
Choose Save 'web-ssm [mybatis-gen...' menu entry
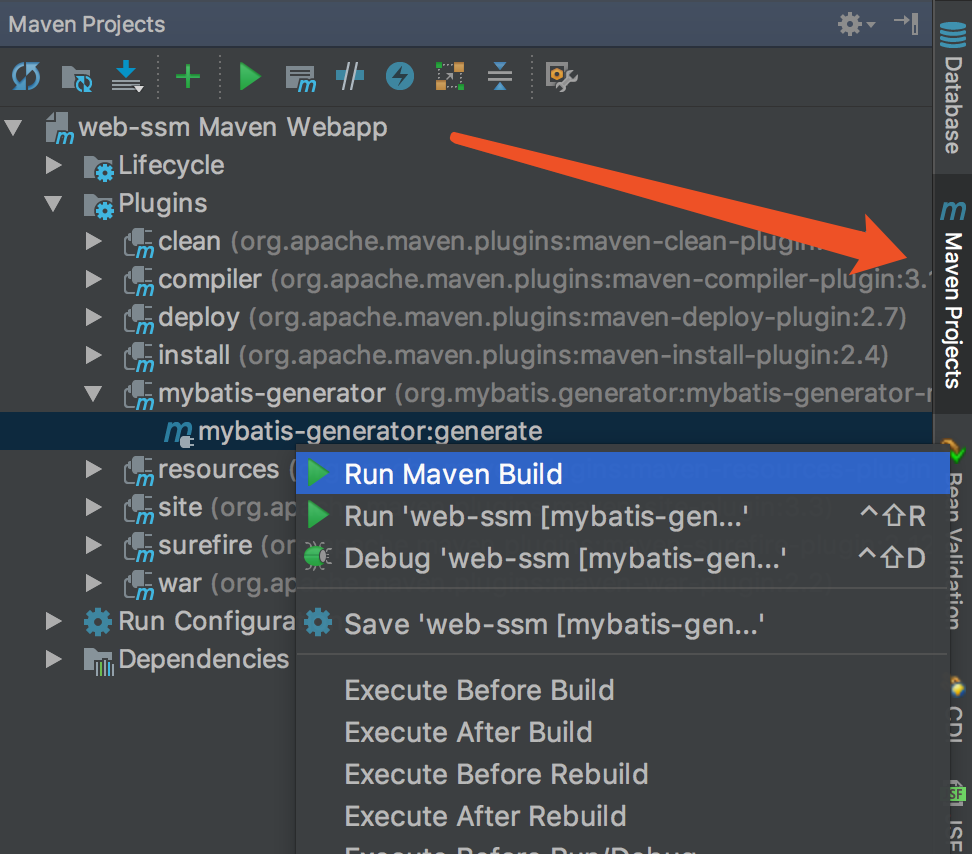pyautogui.click(x=622, y=623)
